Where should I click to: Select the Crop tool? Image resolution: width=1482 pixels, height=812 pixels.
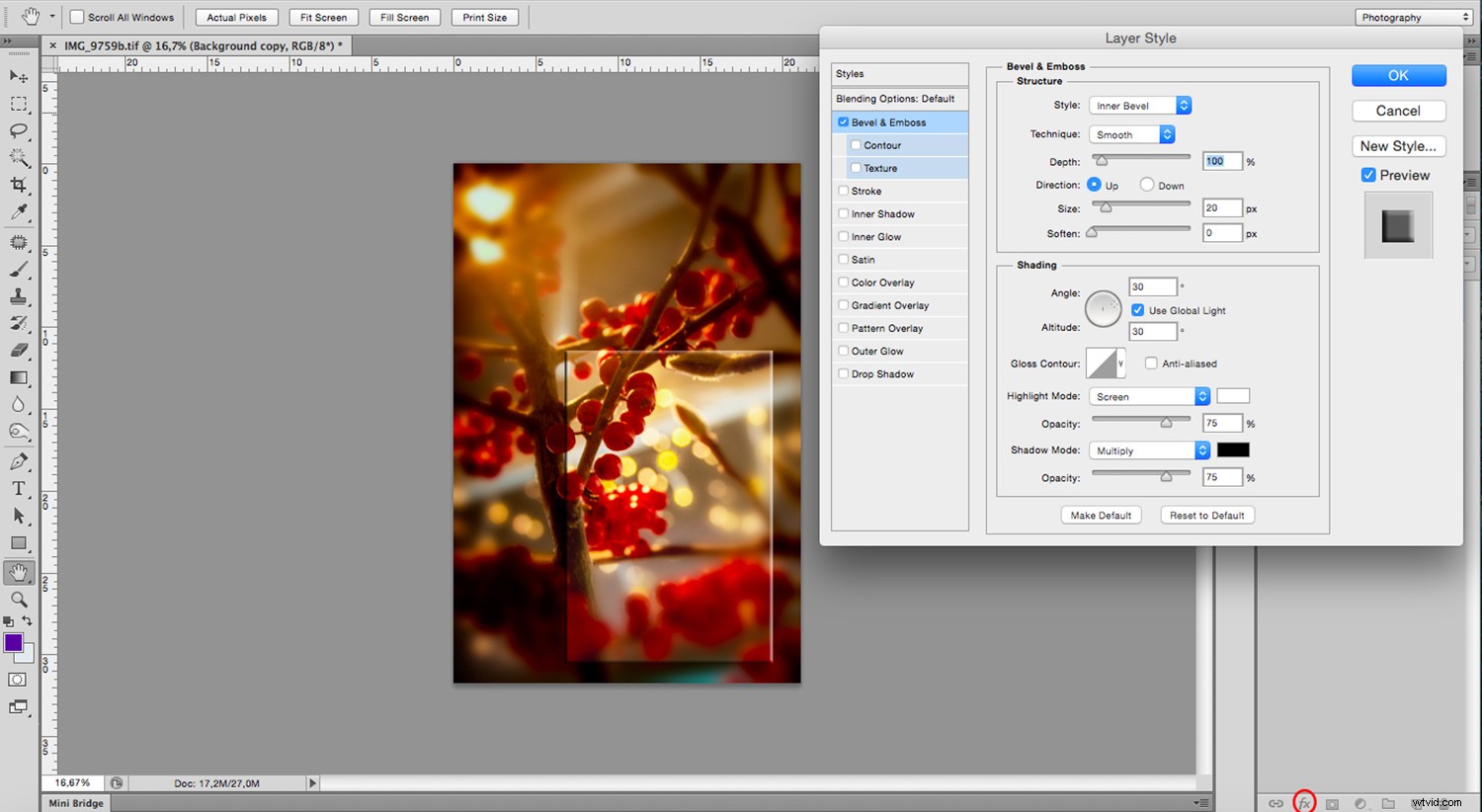(18, 186)
